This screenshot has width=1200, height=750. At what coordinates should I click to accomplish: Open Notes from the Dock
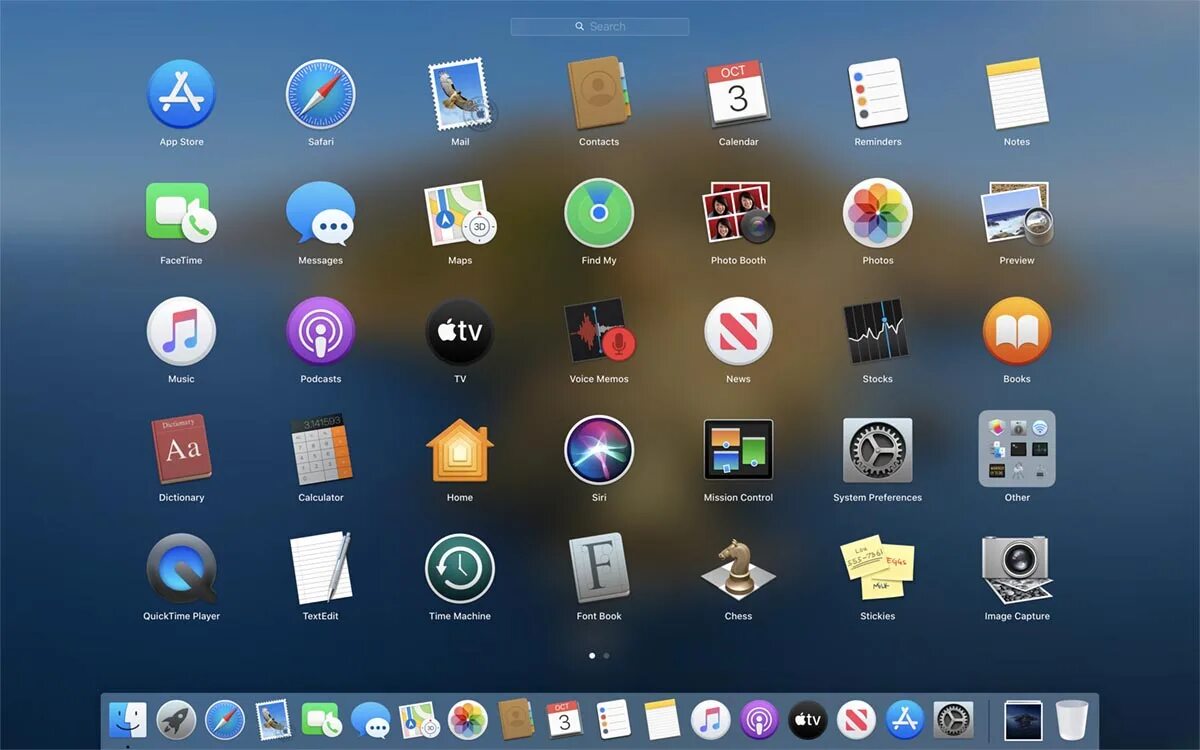point(662,719)
